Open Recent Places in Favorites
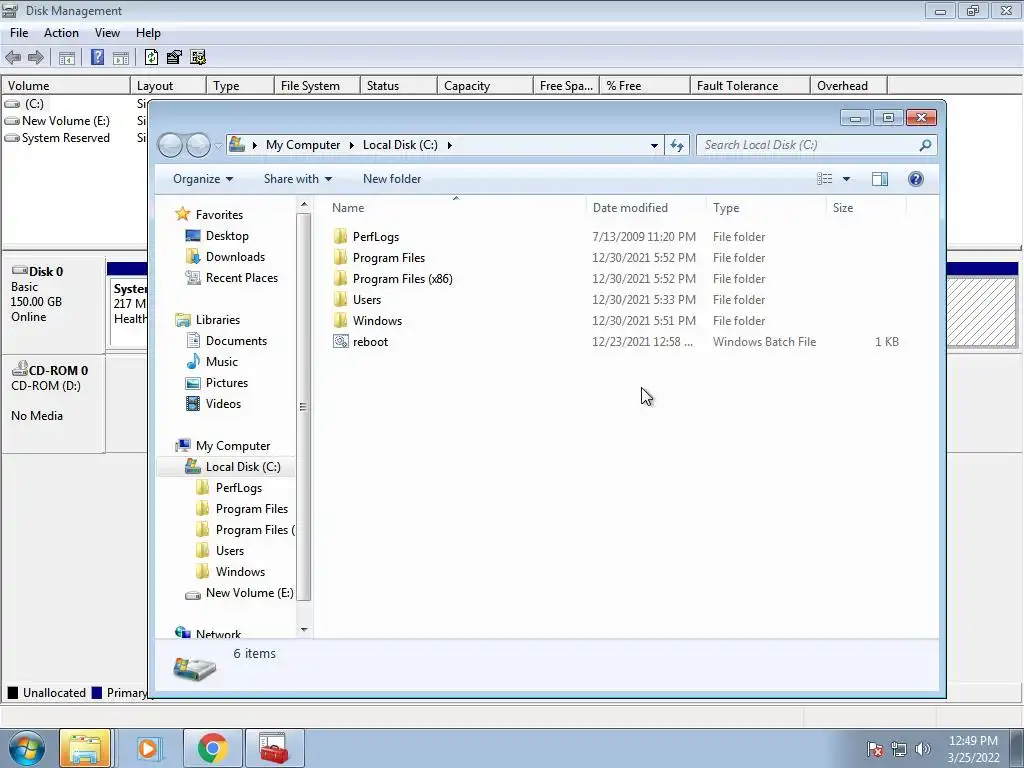Screen dimensions: 1024x768 pos(242,278)
